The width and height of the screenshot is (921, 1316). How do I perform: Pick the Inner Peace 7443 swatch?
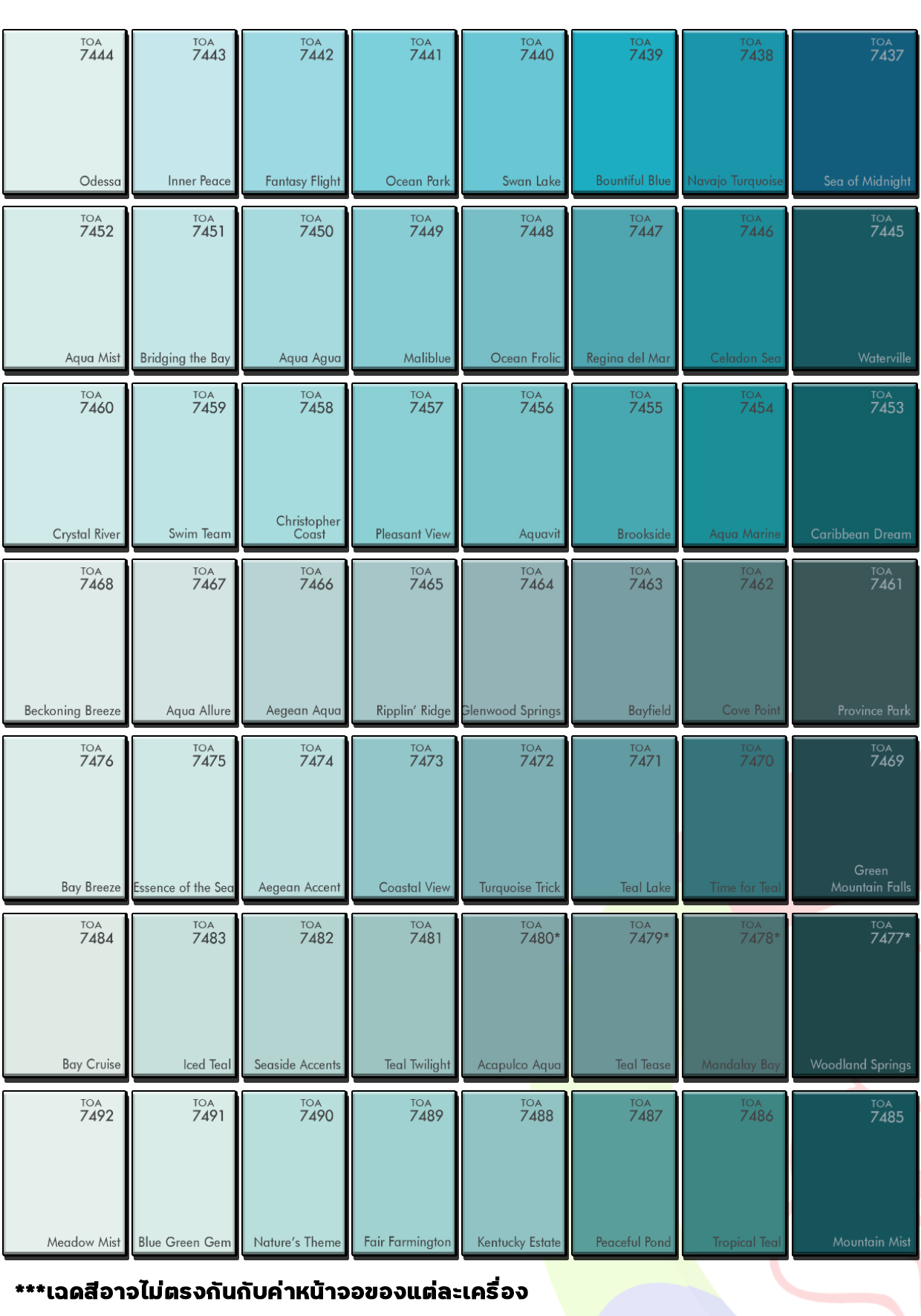[184, 113]
